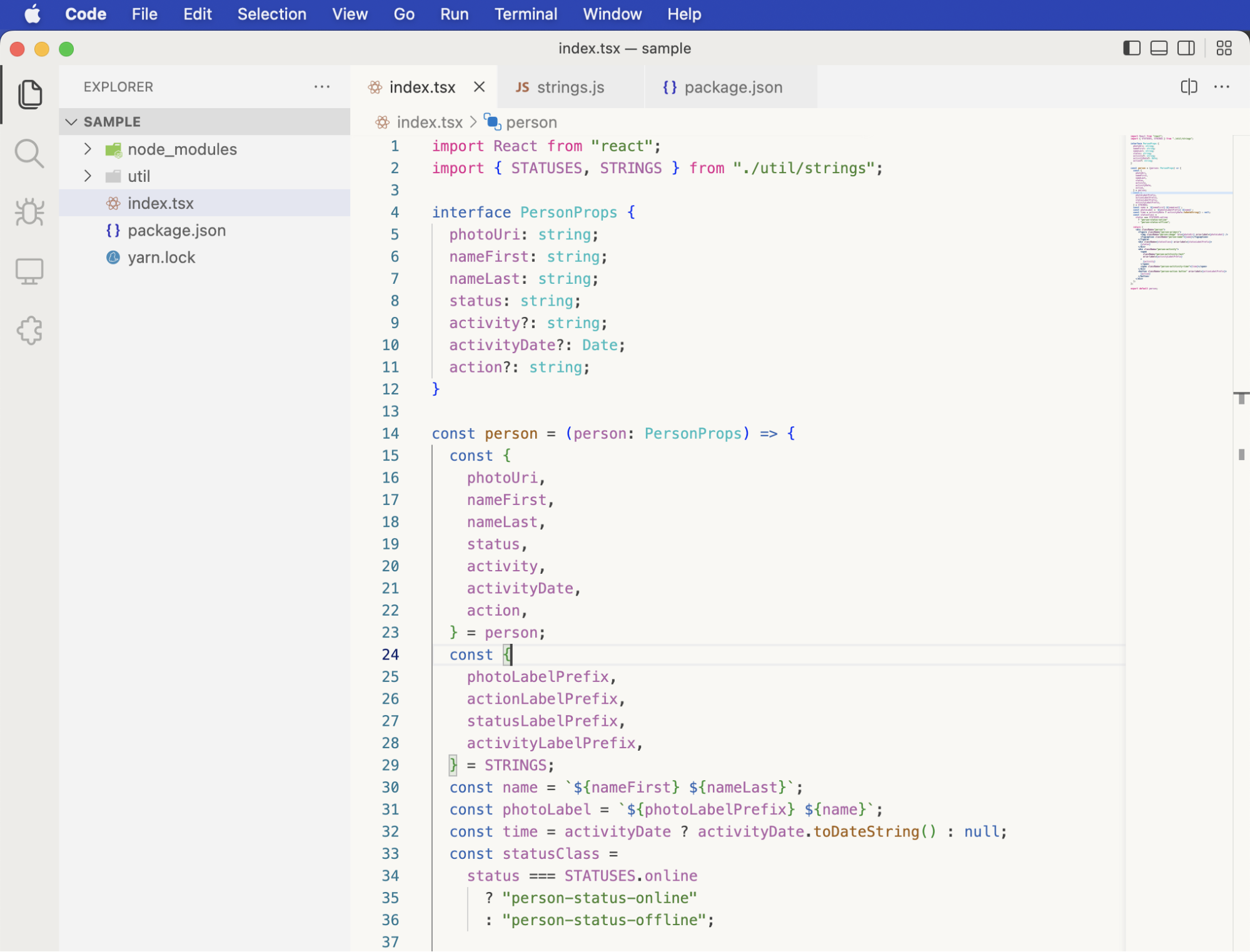Open editor actions via the ellipsis icon
The image size is (1250, 952).
point(1221,87)
